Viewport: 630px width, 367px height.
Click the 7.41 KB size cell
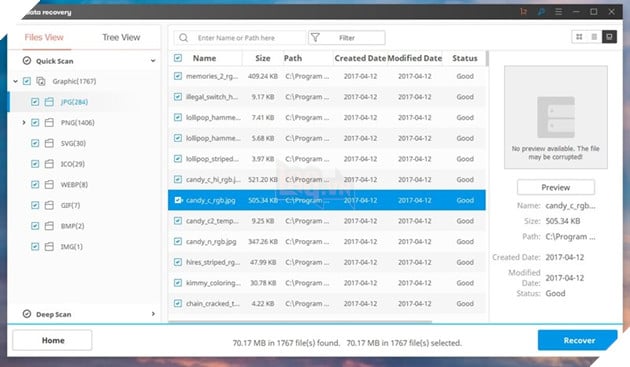pos(263,117)
